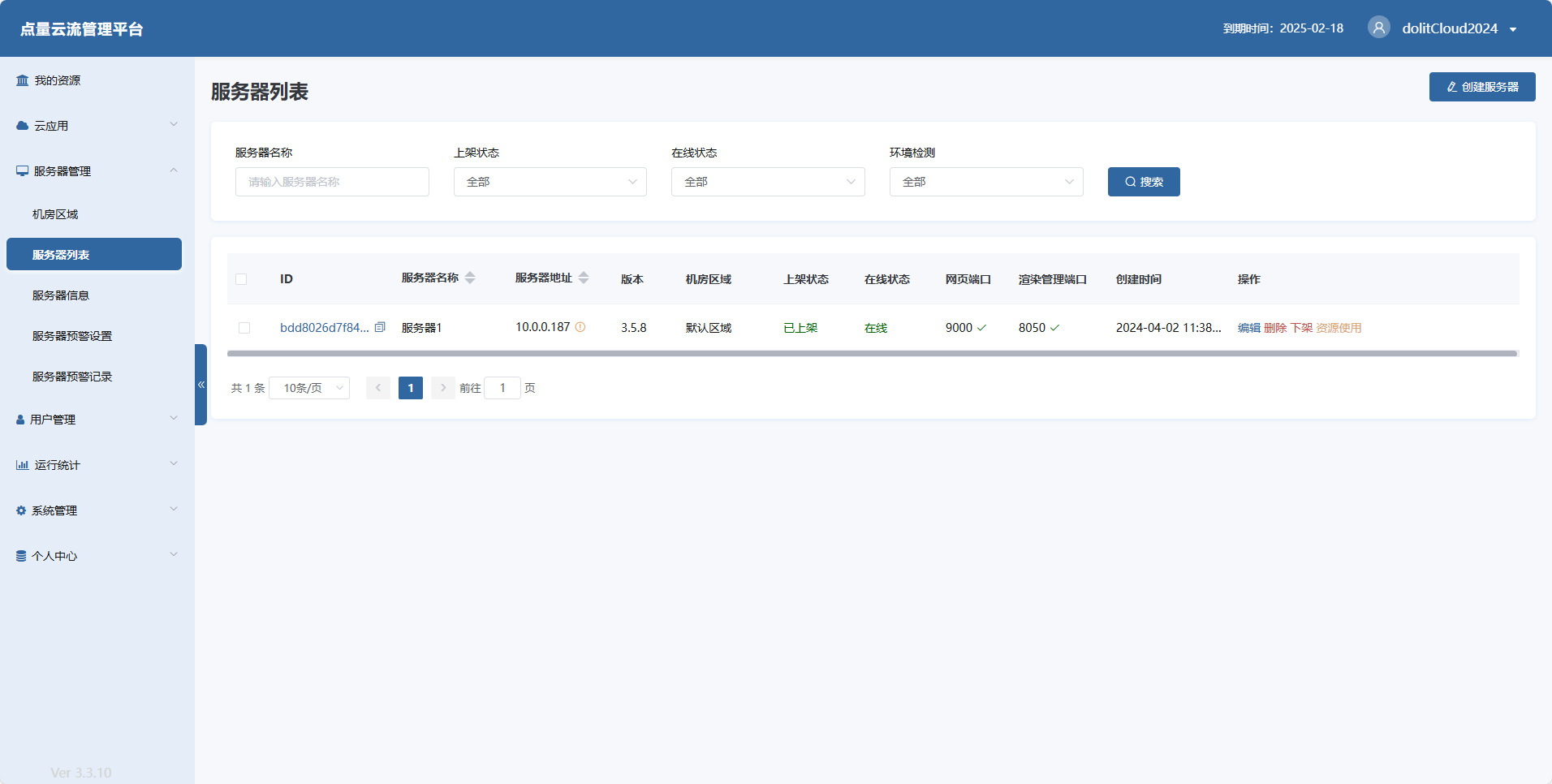The height and width of the screenshot is (784, 1552).
Task: Toggle the select-all header checkbox
Action: tap(241, 279)
